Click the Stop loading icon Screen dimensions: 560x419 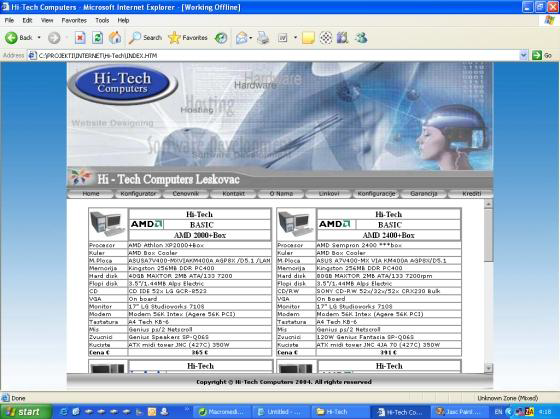pos(80,38)
